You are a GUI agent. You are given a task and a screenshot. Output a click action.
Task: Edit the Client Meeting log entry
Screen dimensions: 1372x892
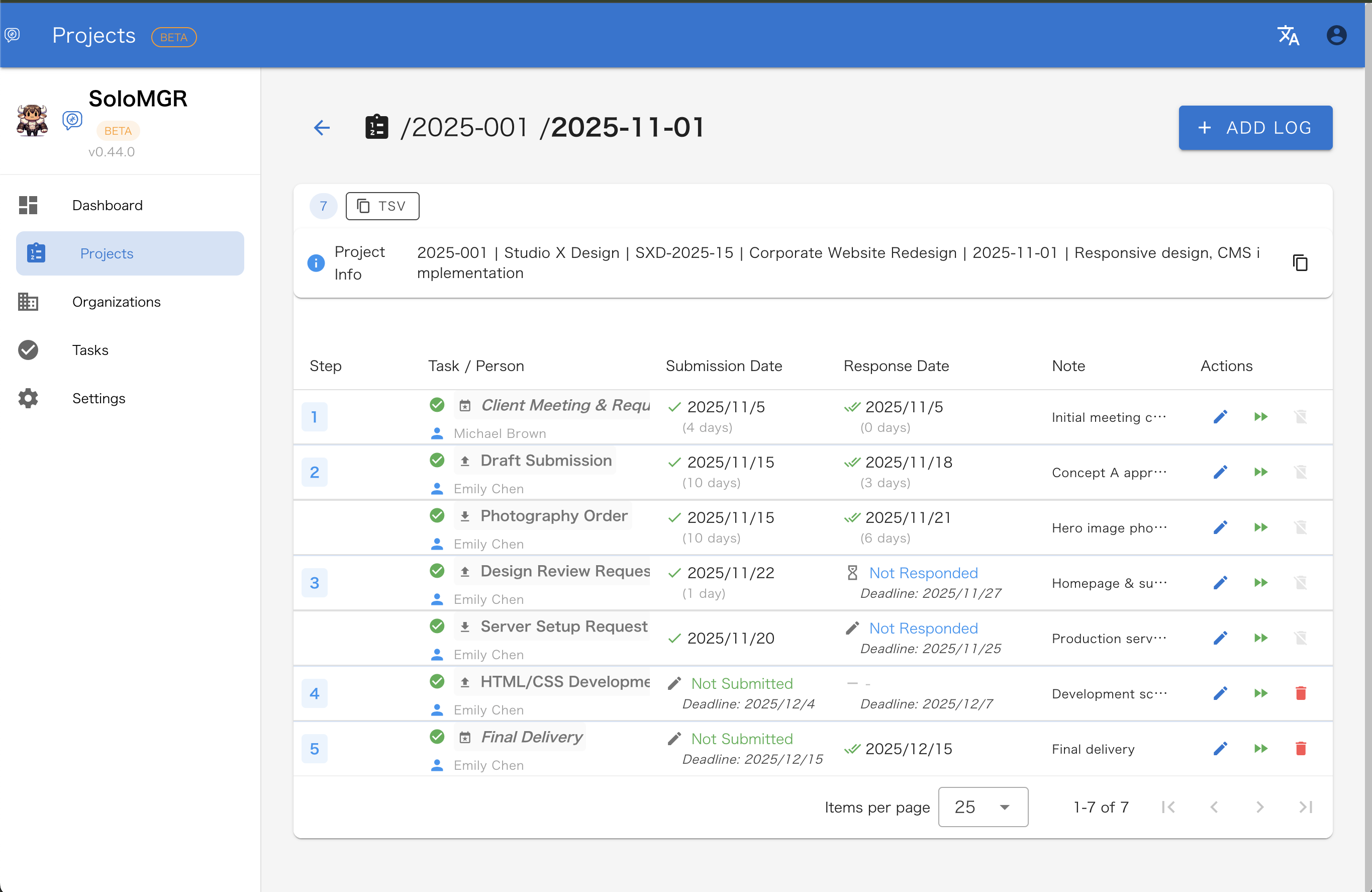coord(1220,416)
